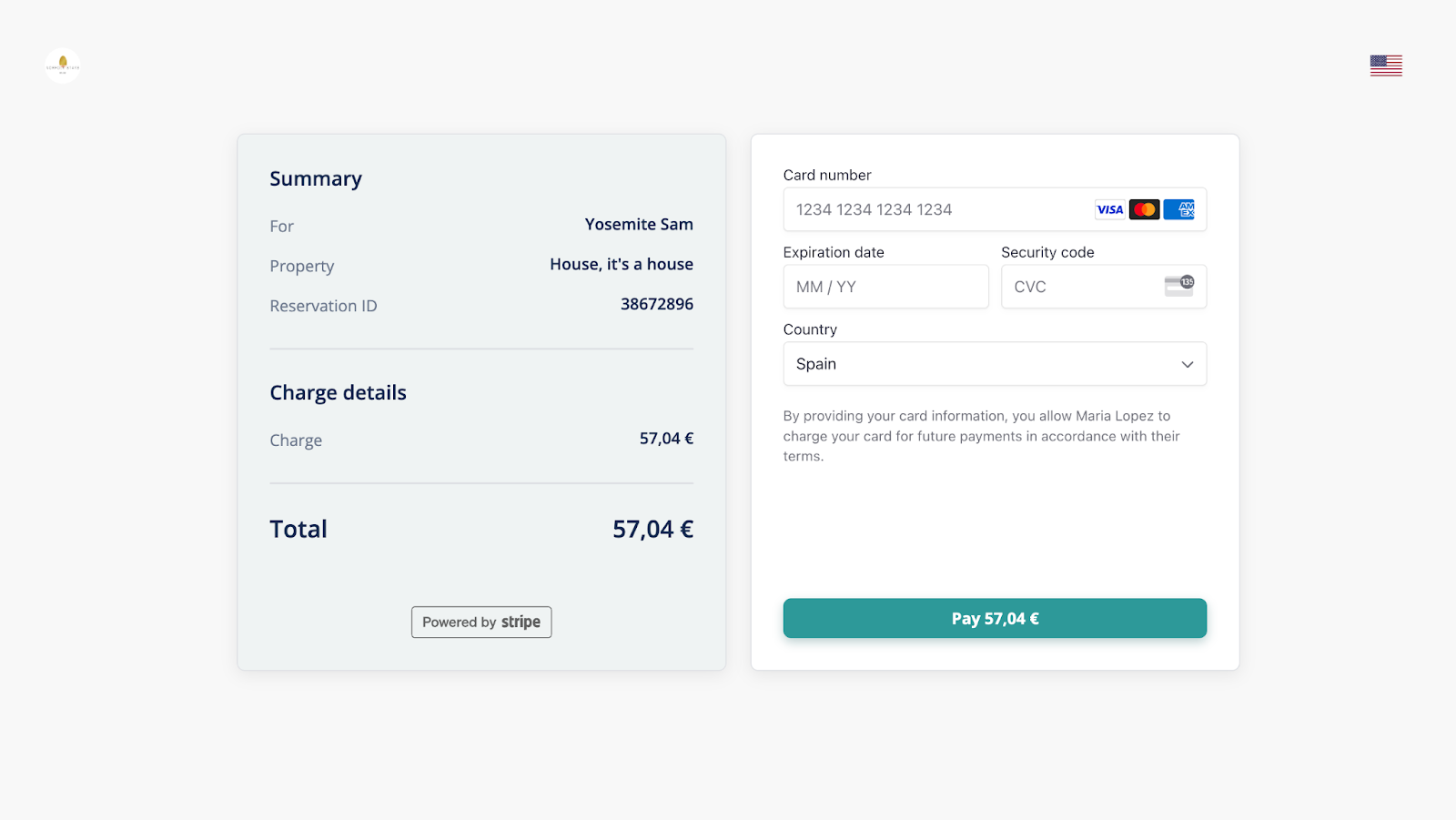Screen dimensions: 1456x820
Task: Click the guest name Yosemite Sam
Action: click(x=639, y=225)
